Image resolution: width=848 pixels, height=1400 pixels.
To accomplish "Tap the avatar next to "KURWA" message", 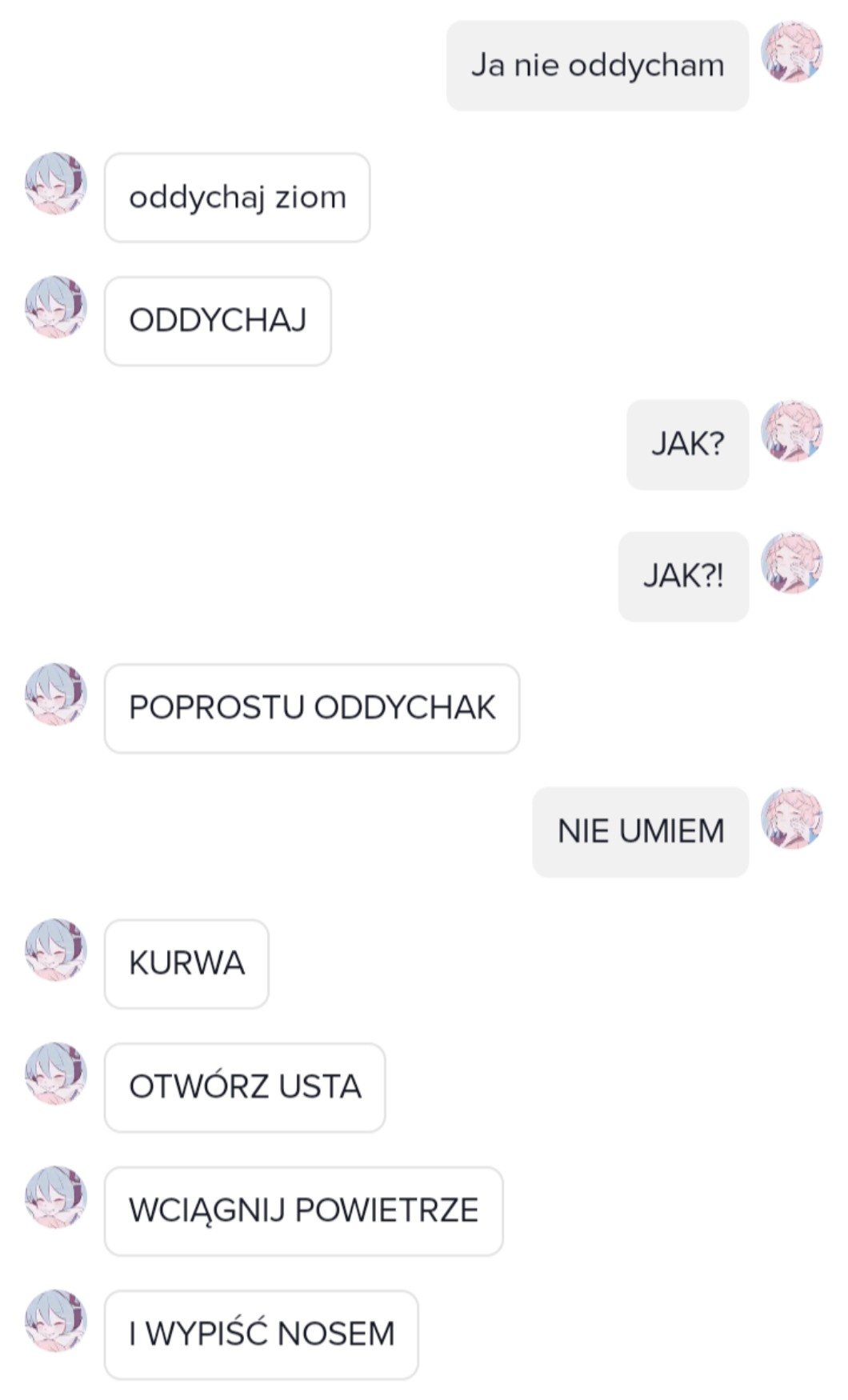I will pos(56,950).
